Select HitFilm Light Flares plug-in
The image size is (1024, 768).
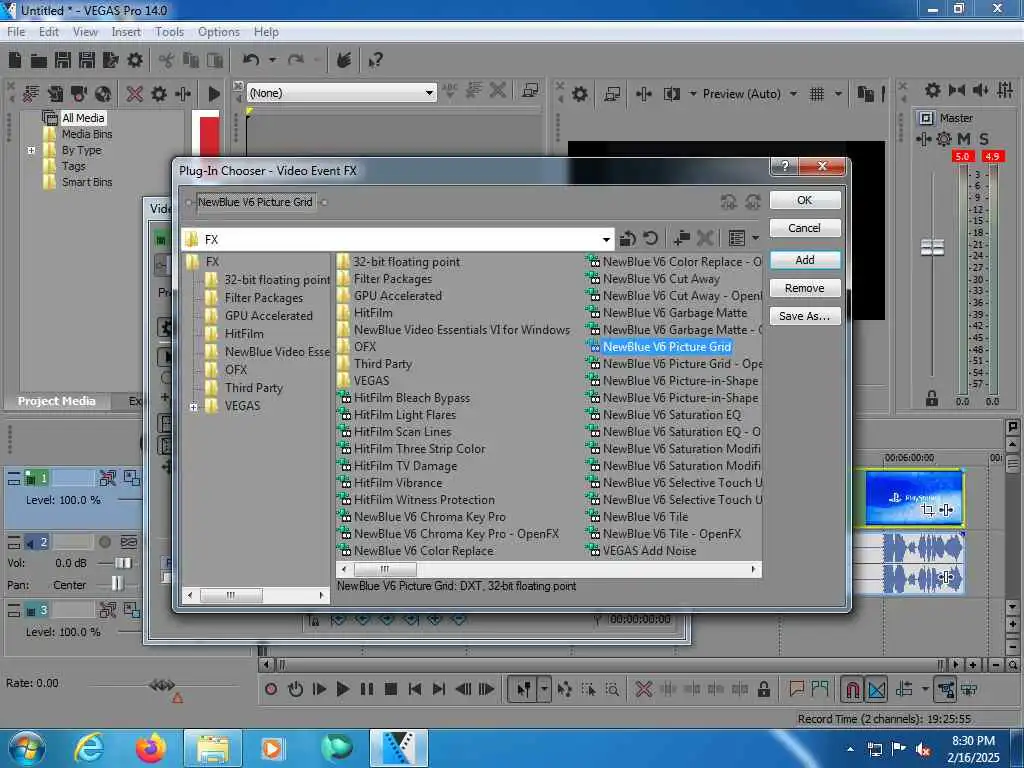[397, 415]
